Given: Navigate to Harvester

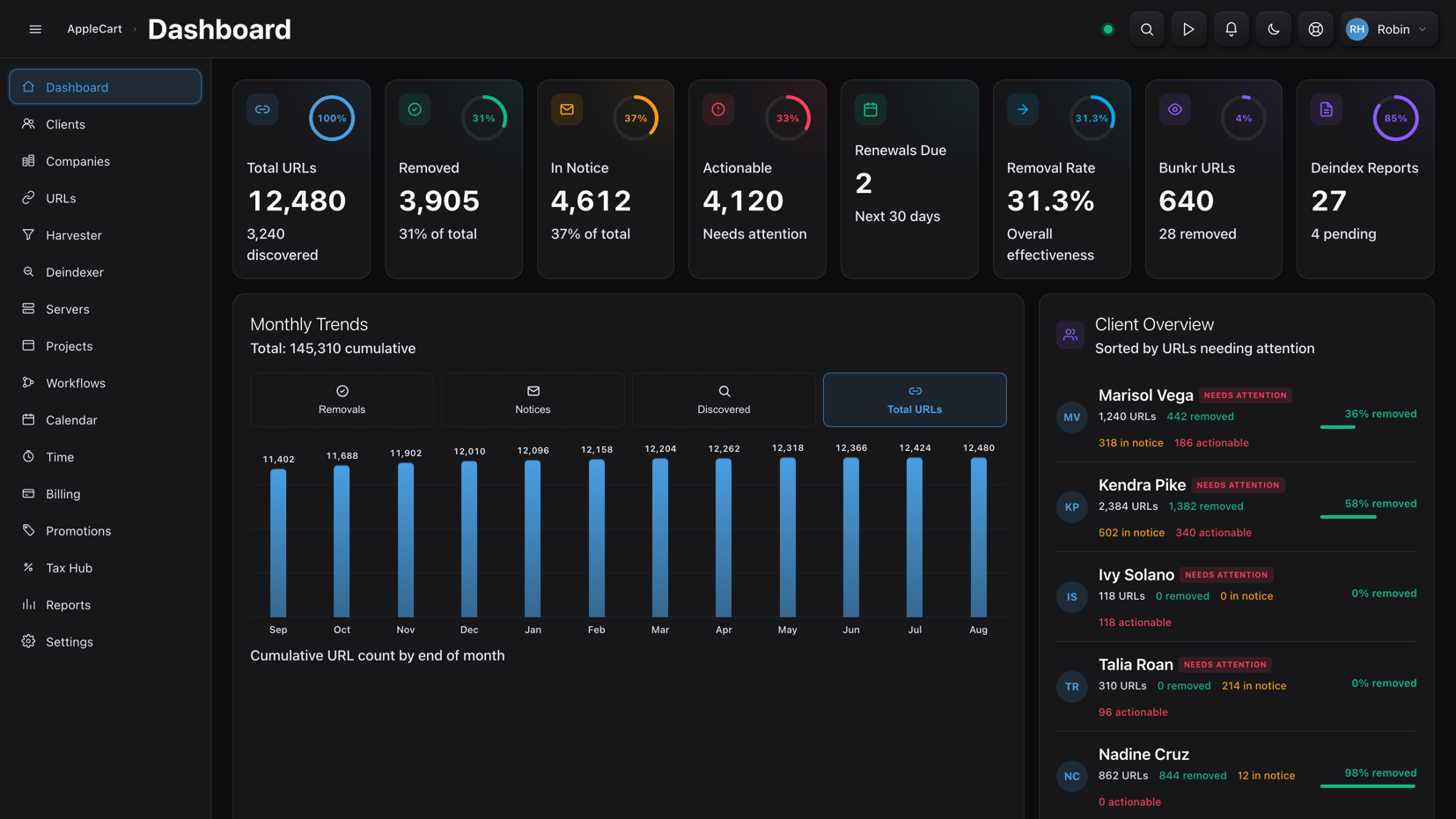Looking at the screenshot, I should click(x=105, y=235).
